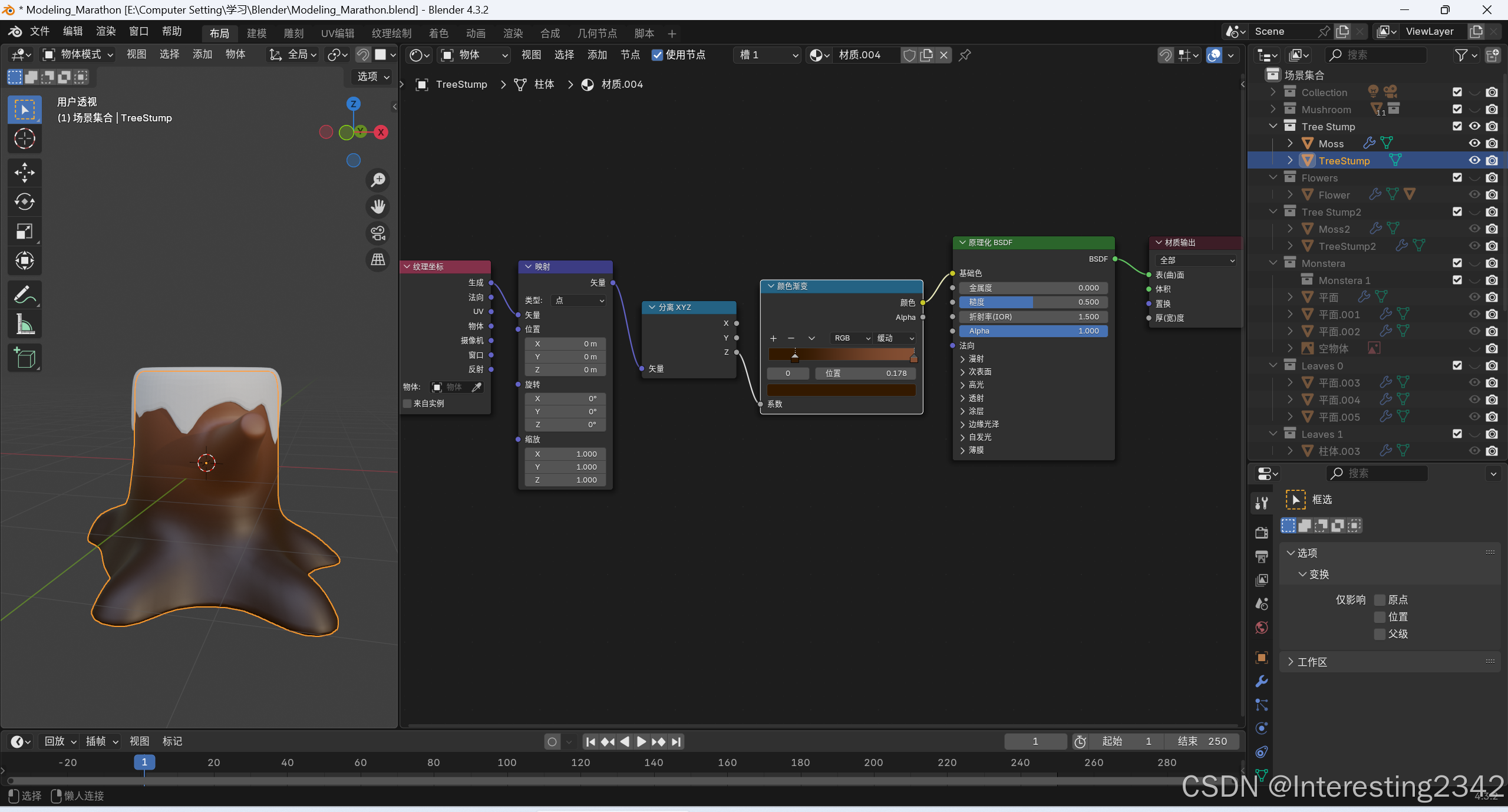Viewport: 1508px width, 812px height.
Task: Open the Modifiers wrench properties tab
Action: tap(1262, 681)
